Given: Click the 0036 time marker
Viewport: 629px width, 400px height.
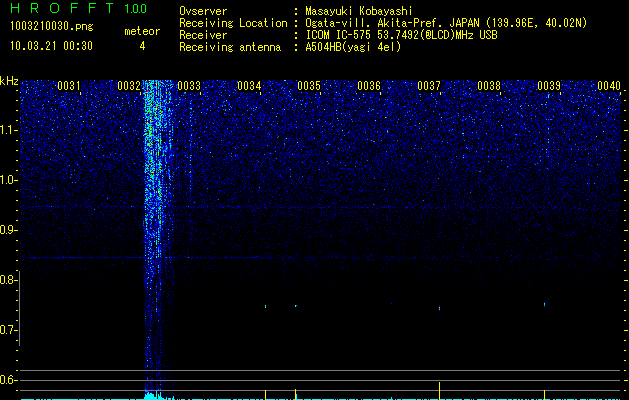Looking at the screenshot, I should click(369, 85).
